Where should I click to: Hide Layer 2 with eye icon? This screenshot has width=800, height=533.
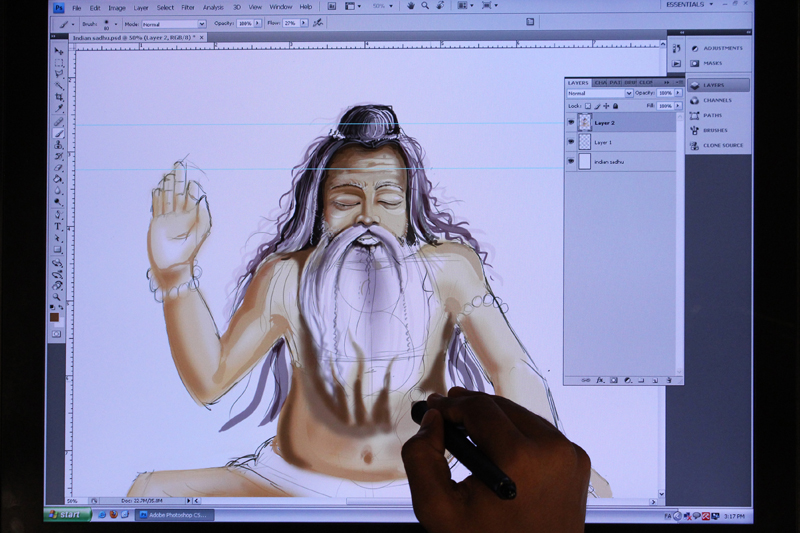[571, 123]
